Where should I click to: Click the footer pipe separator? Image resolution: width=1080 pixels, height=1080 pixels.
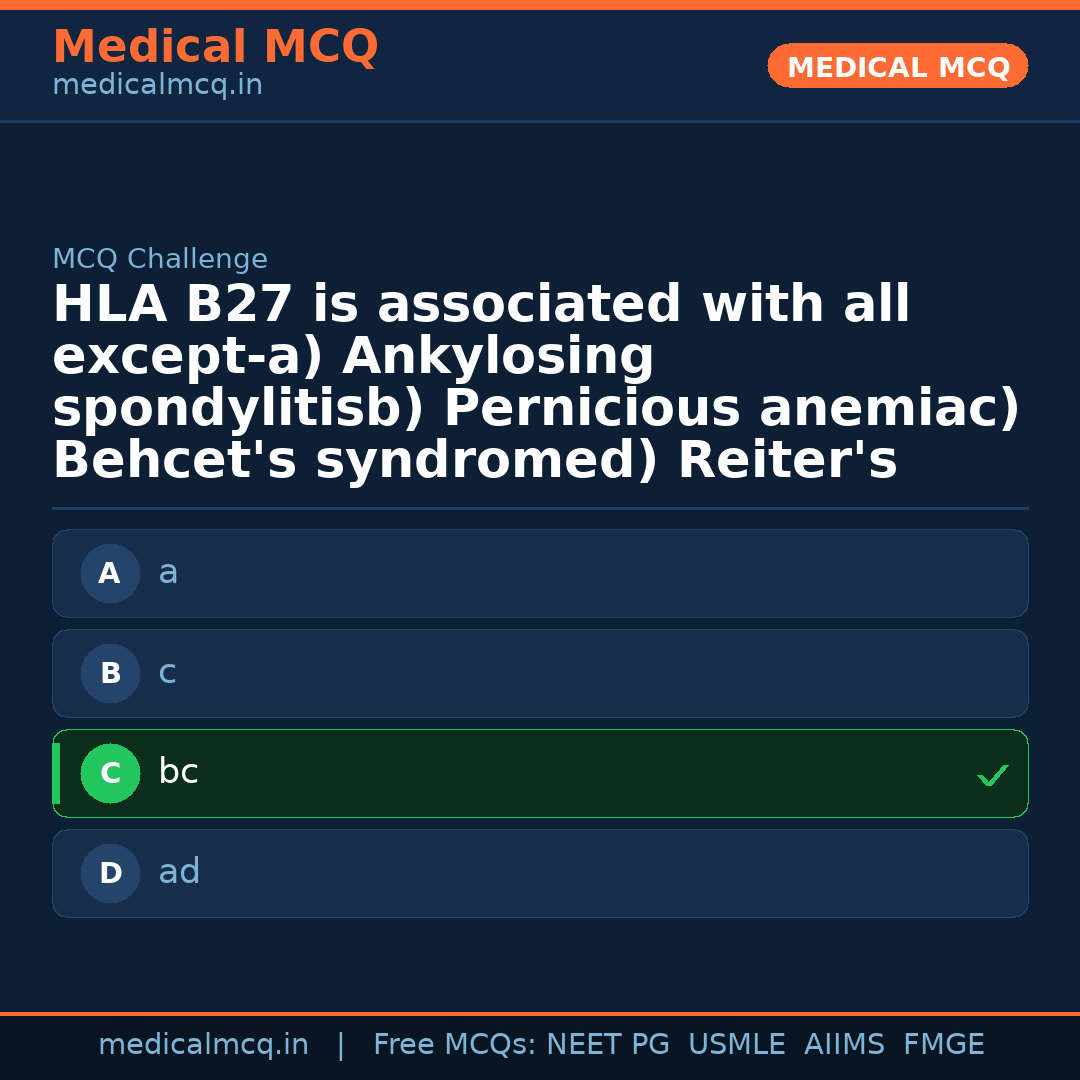[x=341, y=1045]
